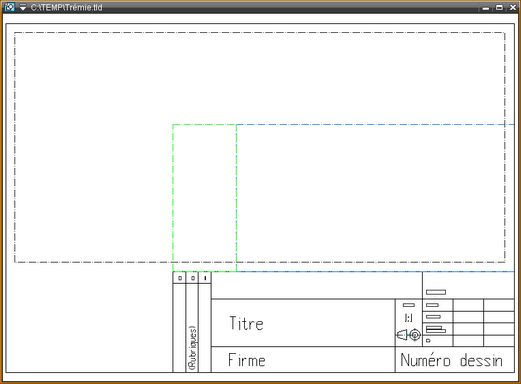Click the draft document icon in title bar
The height and width of the screenshot is (384, 521).
click(x=10, y=7)
